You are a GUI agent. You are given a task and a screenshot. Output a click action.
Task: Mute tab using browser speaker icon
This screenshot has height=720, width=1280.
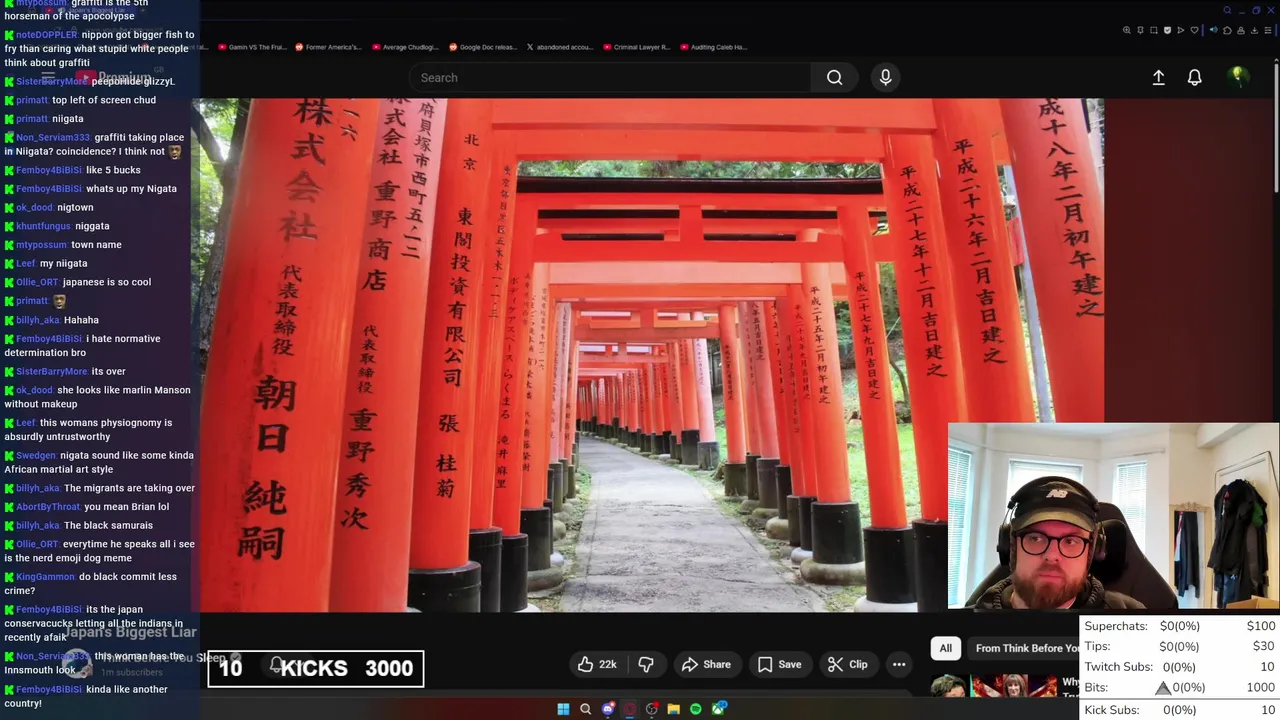point(1214,30)
